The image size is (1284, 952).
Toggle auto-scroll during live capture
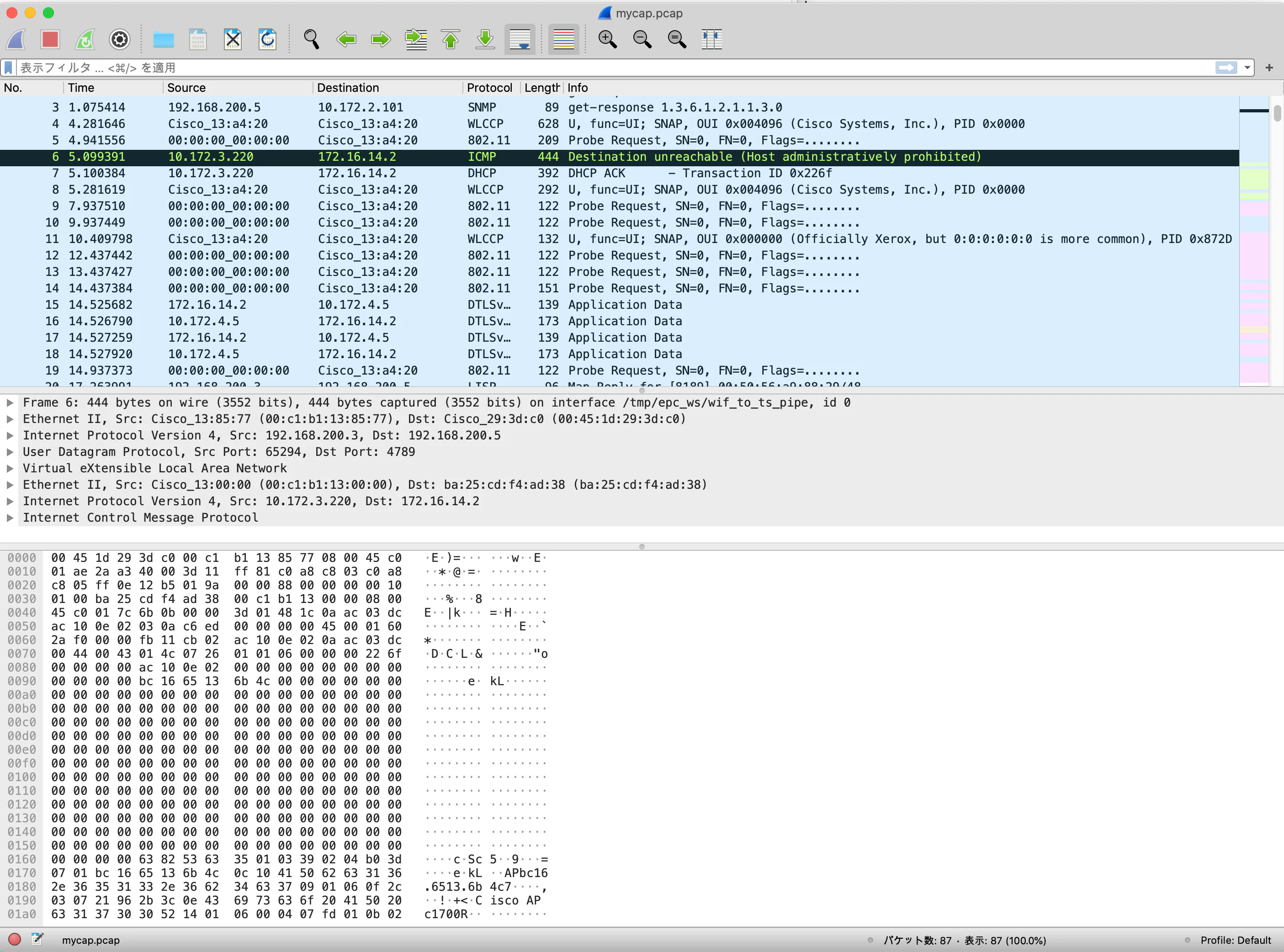click(520, 39)
